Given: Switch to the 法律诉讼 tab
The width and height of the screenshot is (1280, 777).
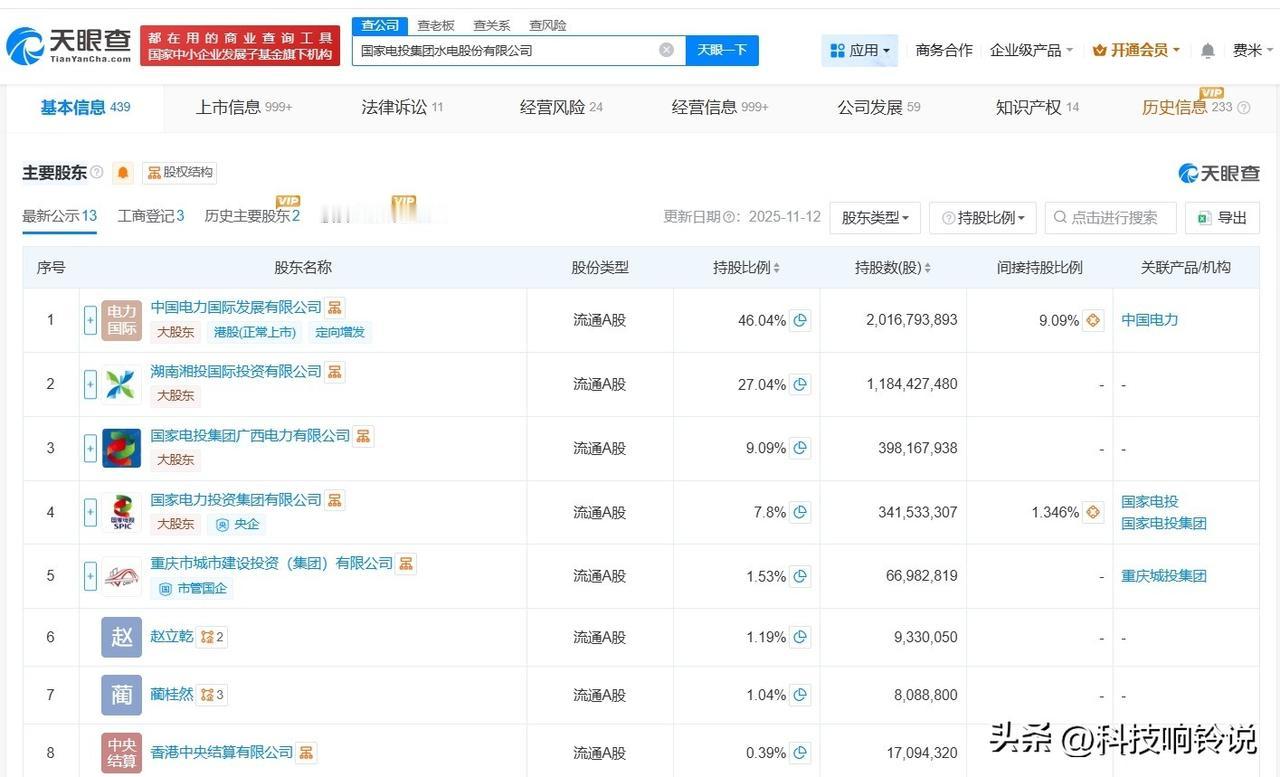Looking at the screenshot, I should tap(402, 107).
